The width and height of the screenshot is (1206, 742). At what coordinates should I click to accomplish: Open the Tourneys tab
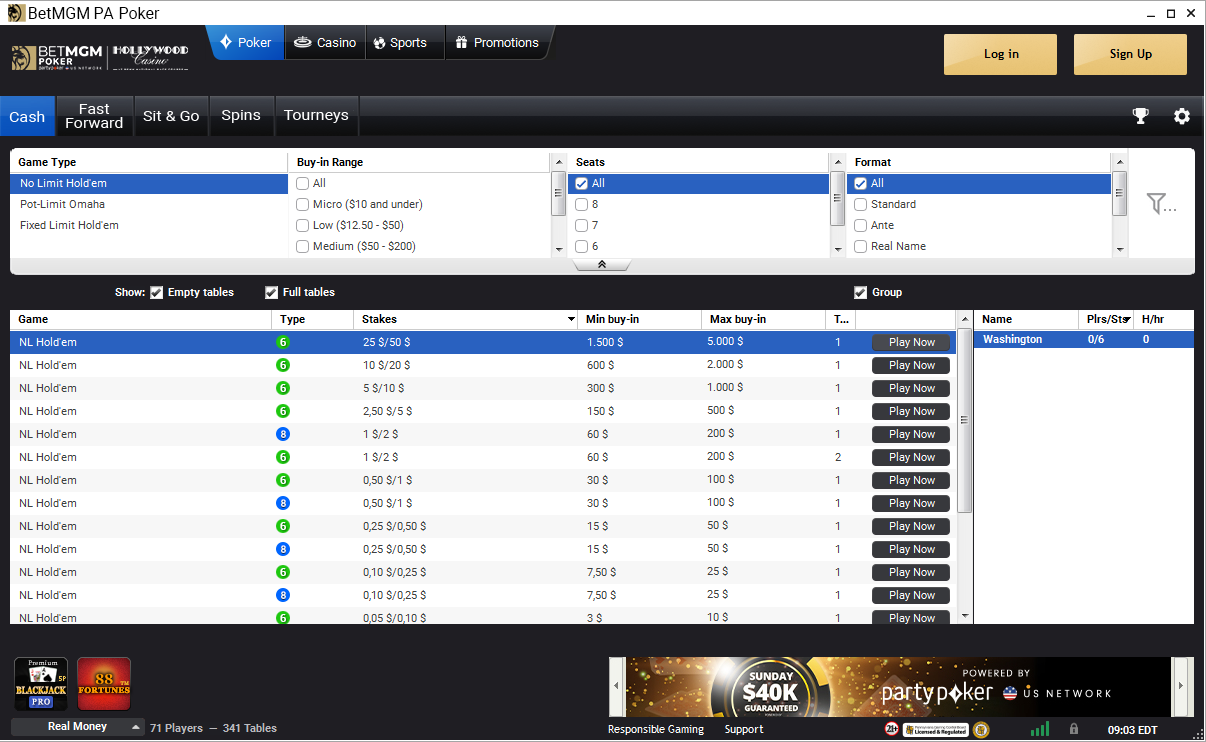pos(316,116)
